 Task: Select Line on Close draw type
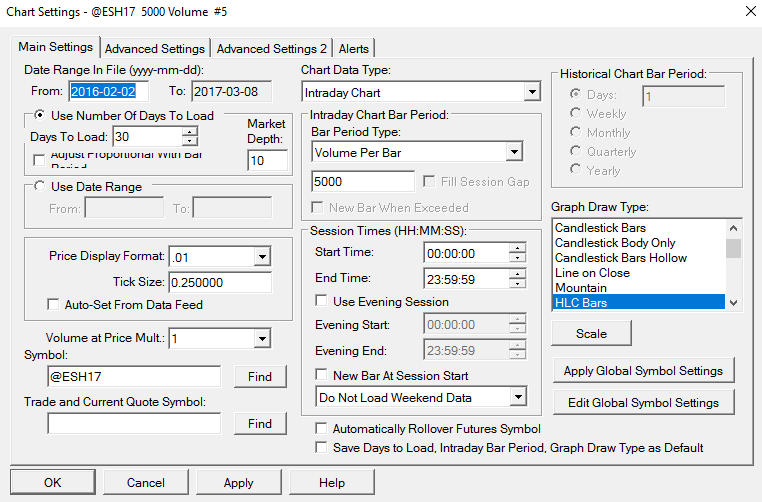click(639, 273)
